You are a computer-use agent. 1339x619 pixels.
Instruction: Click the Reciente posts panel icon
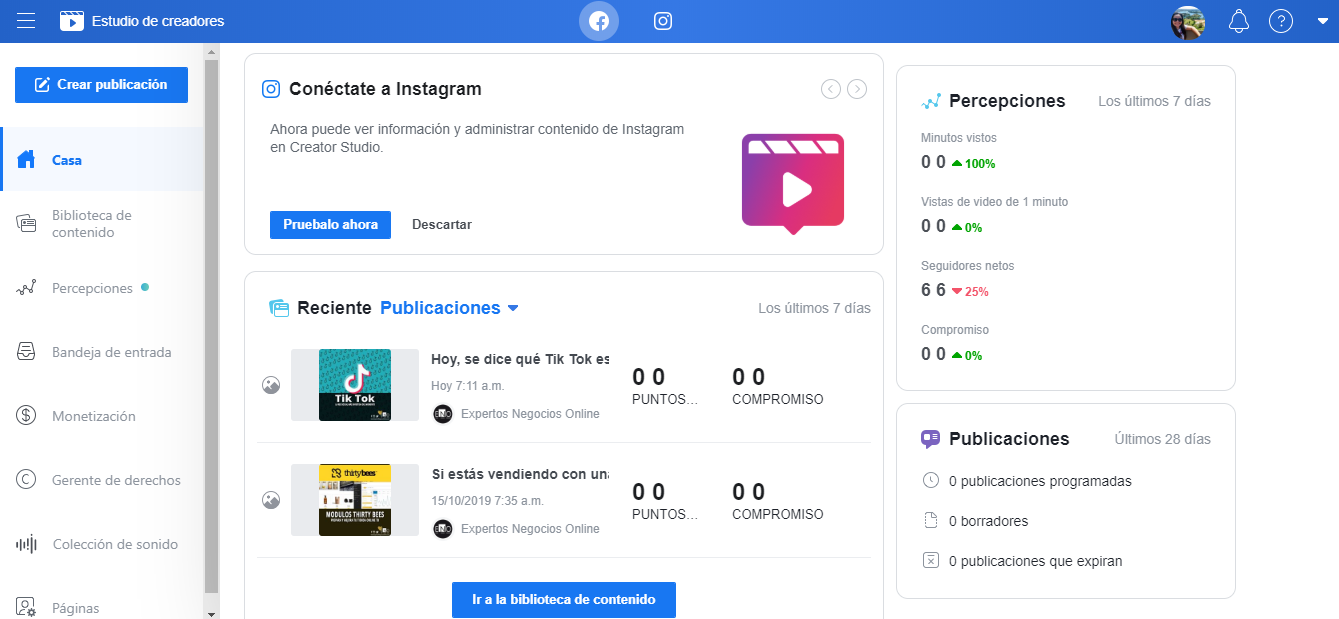(279, 308)
